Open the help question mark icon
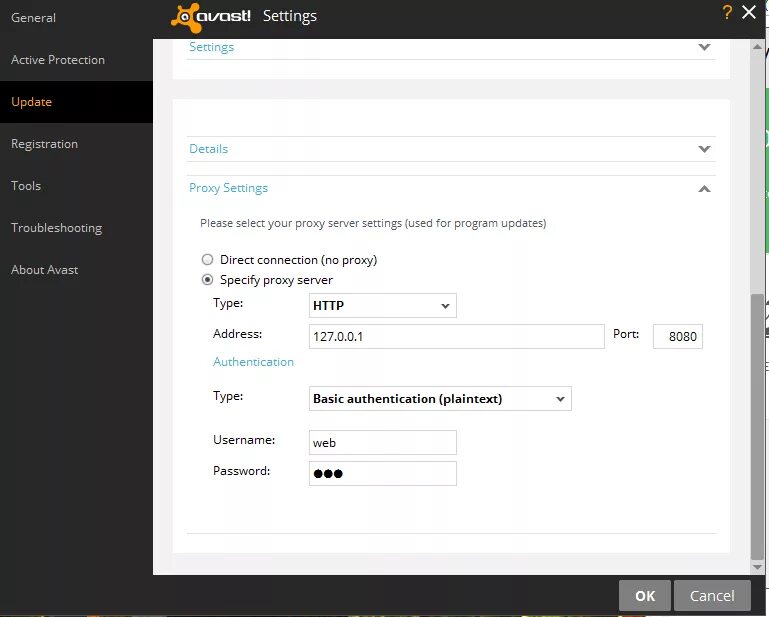The height and width of the screenshot is (617, 769). (727, 12)
